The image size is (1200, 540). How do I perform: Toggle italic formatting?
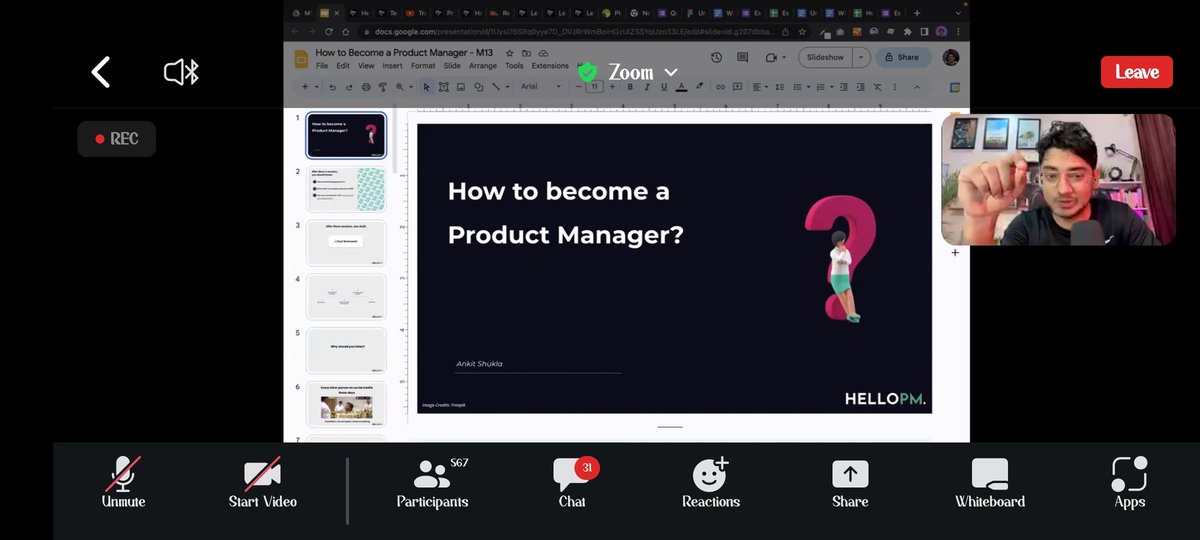pyautogui.click(x=647, y=87)
